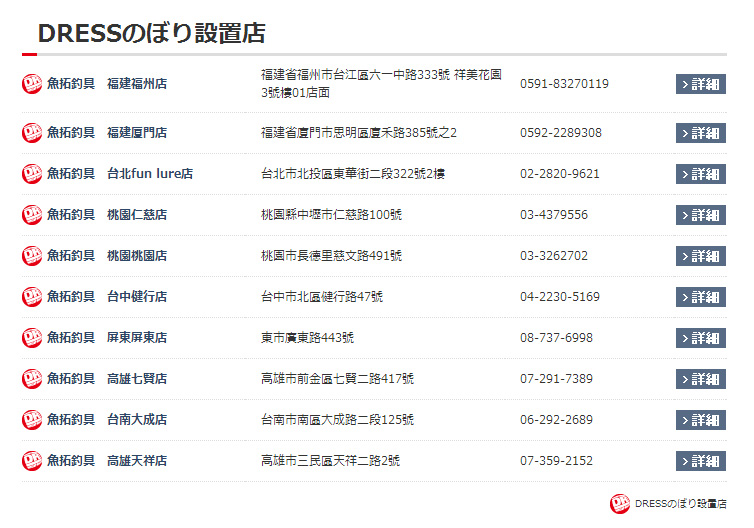Click phone number 04-2230-5169
The width and height of the screenshot is (754, 528).
coord(560,297)
